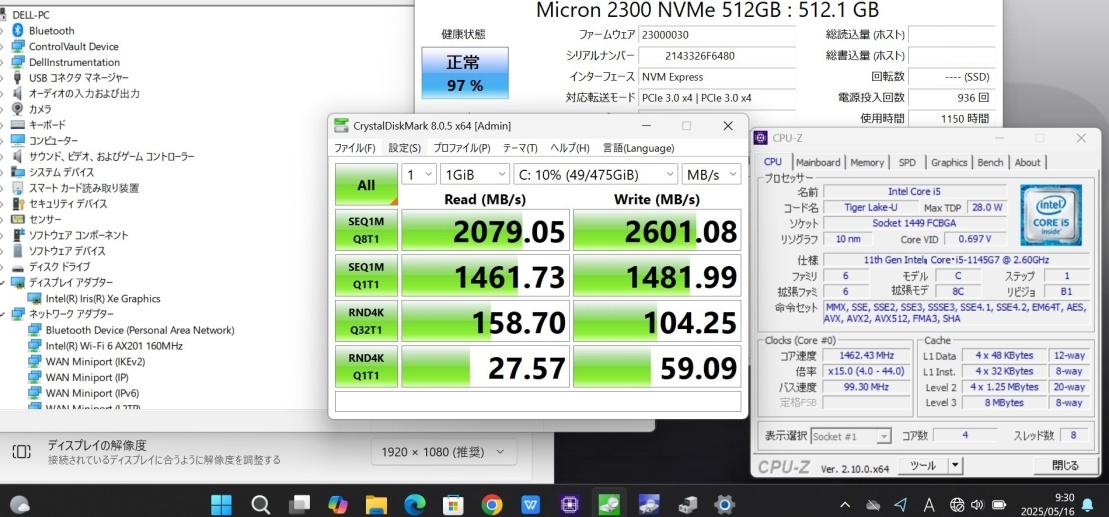This screenshot has width=1109, height=517.
Task: Click the CrystalDiskMark title bar app icon
Action: tap(342, 125)
